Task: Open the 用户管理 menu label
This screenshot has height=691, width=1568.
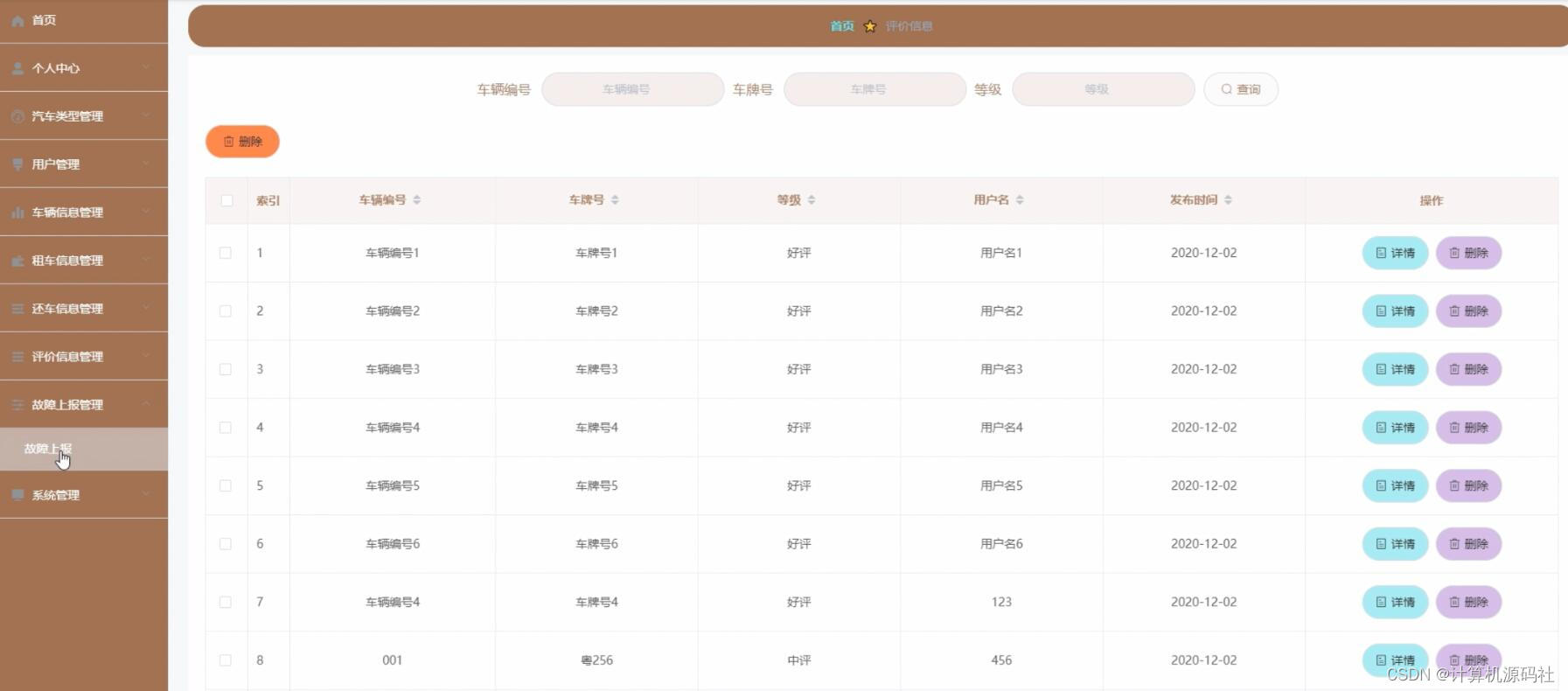Action: click(x=56, y=164)
